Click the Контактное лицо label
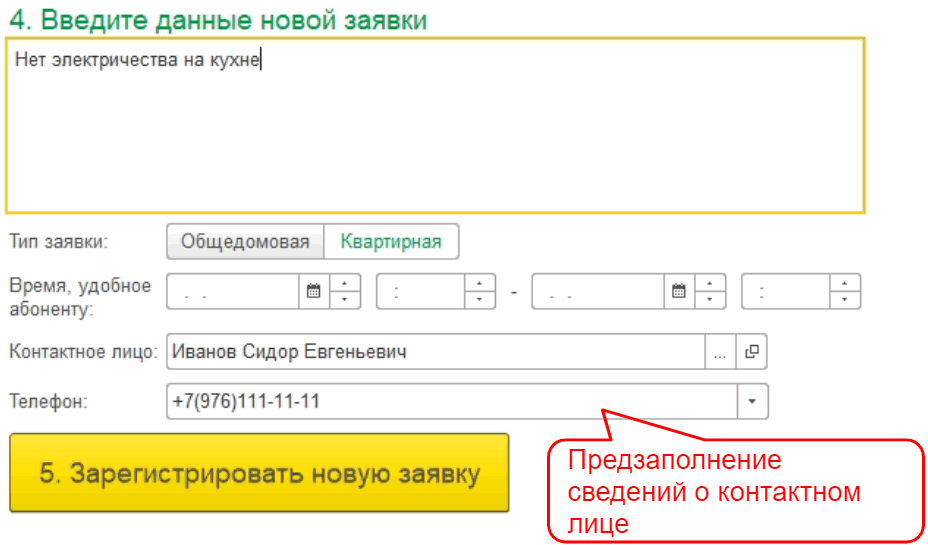 [83, 352]
